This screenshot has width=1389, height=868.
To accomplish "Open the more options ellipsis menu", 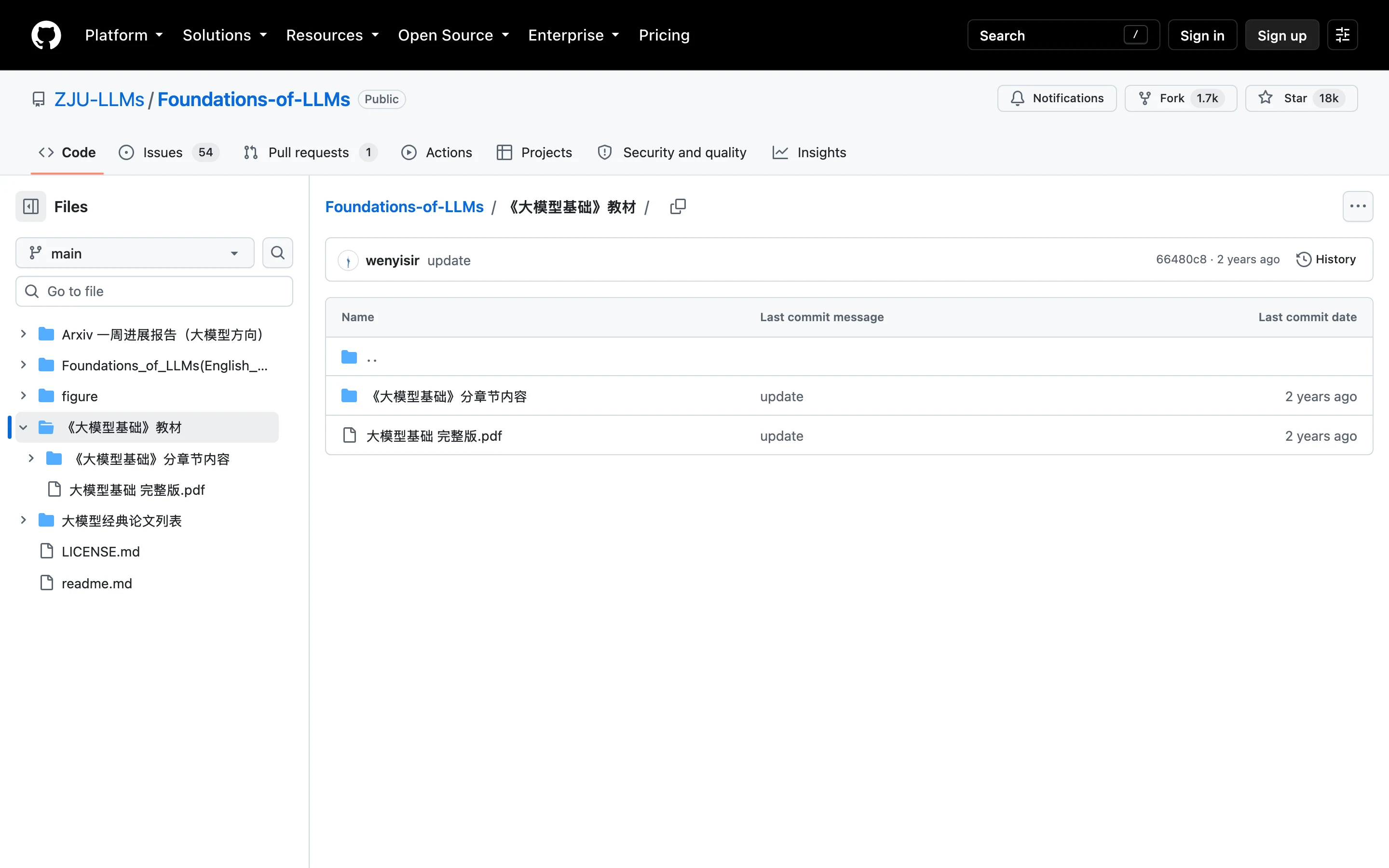I will click(x=1358, y=206).
